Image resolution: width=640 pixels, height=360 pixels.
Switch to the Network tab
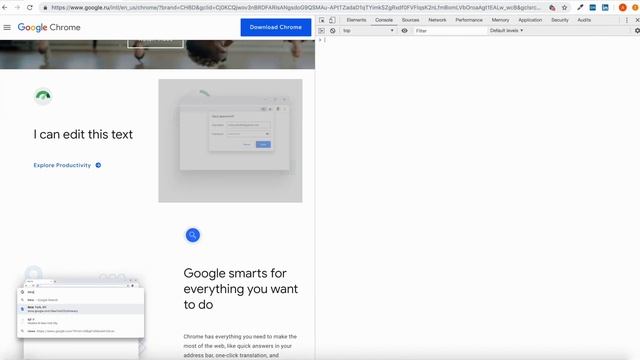click(437, 20)
